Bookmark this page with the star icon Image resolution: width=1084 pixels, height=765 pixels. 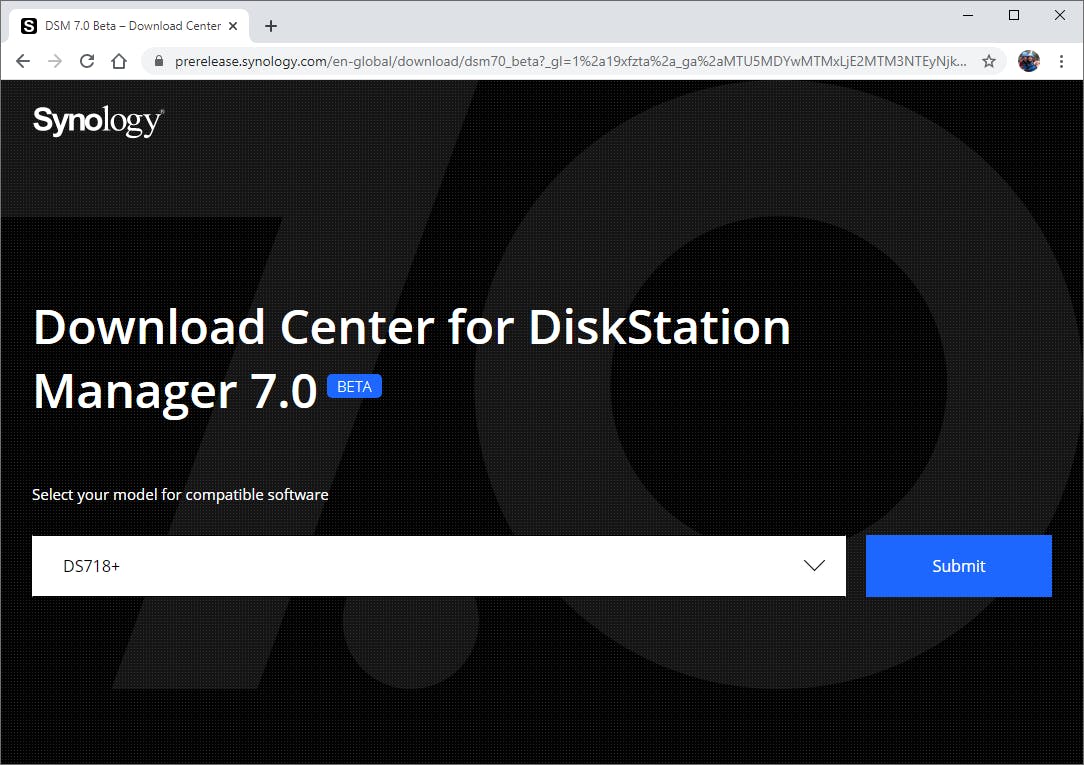point(989,61)
